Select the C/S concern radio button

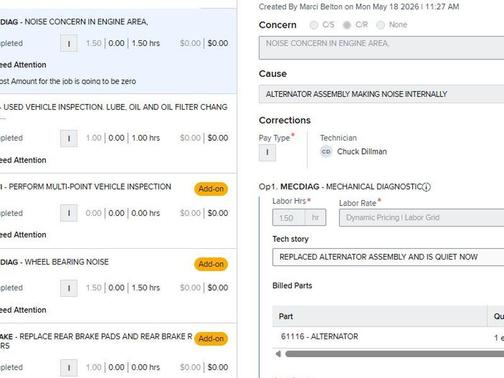(314, 25)
